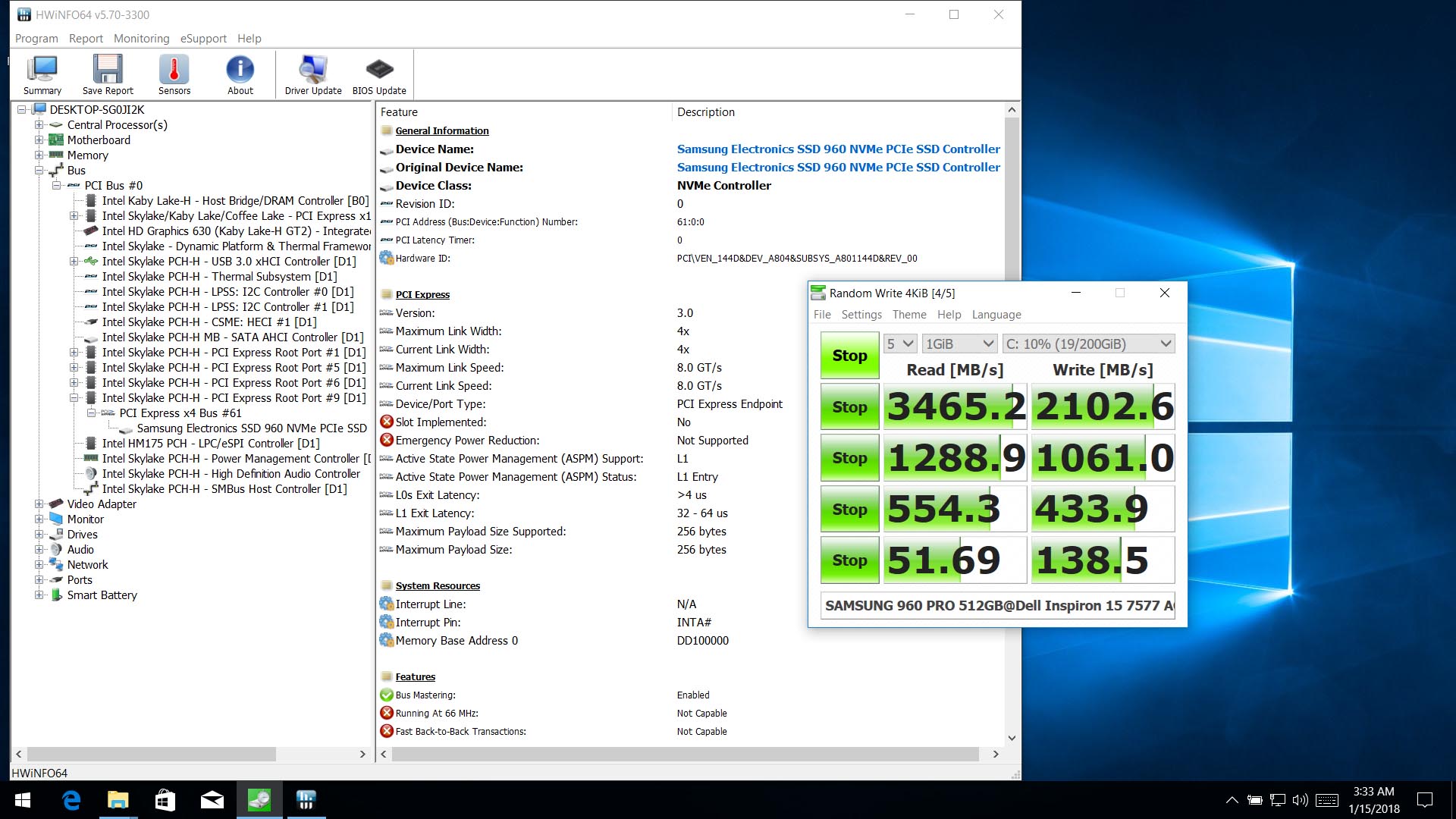Viewport: 1456px width, 819px height.
Task: Open test size dropdown 1GiB
Action: tap(959, 344)
